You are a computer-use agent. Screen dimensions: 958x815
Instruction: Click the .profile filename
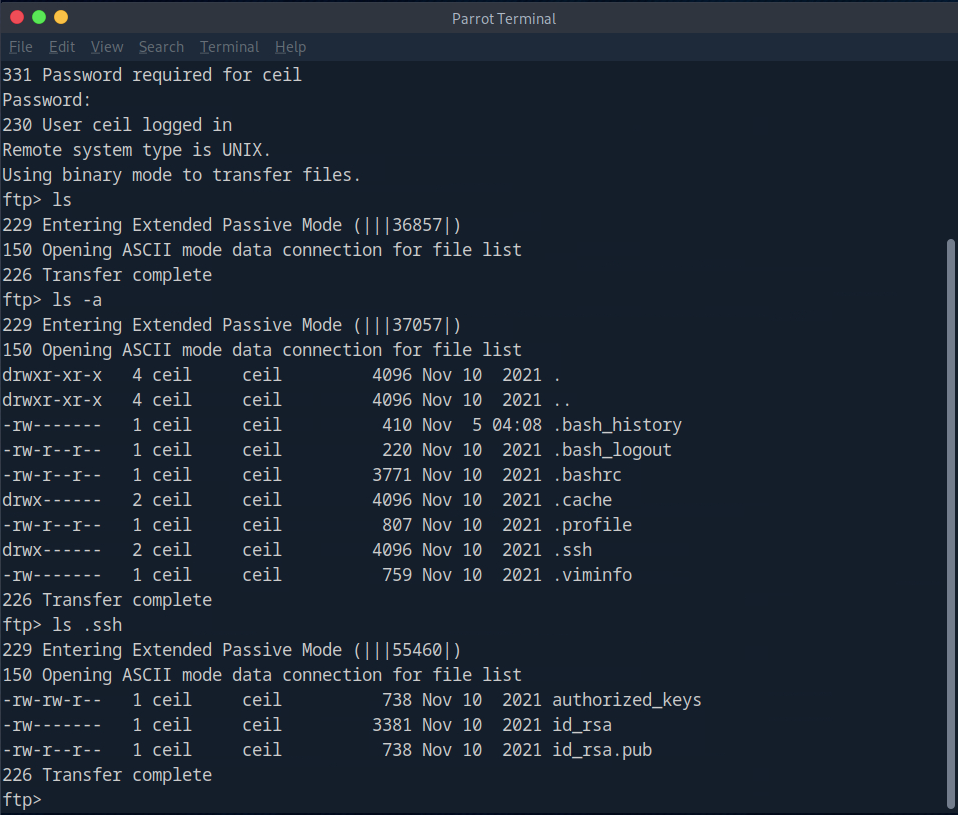[591, 525]
